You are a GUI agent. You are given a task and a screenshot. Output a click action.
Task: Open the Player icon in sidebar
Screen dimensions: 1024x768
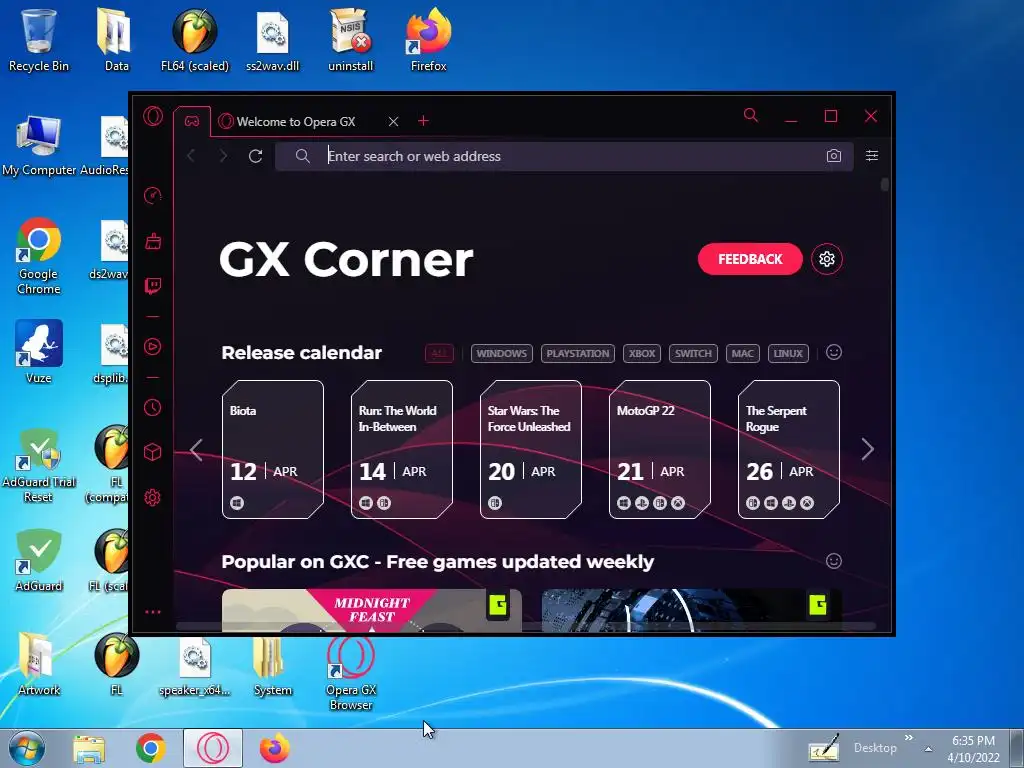(153, 347)
